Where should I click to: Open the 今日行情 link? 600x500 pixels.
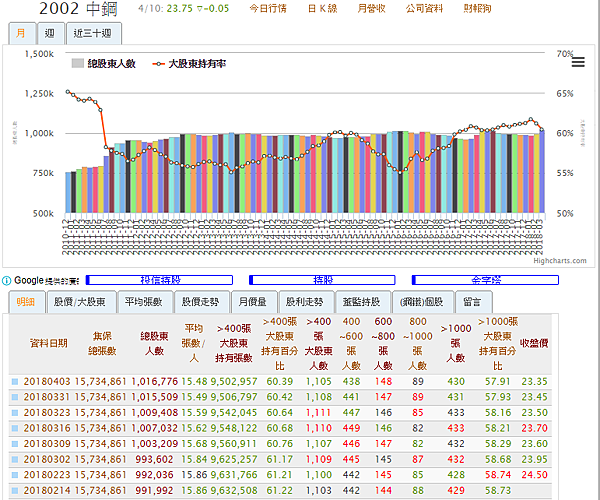point(268,8)
